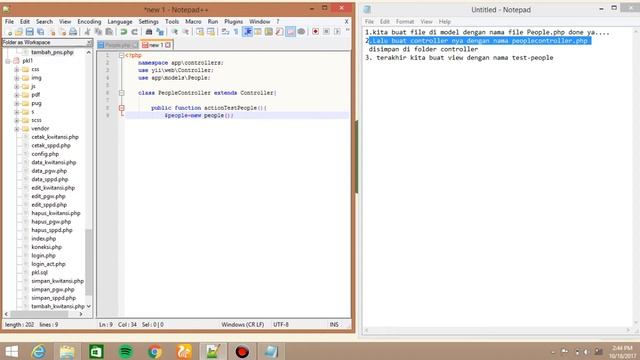Click the Redo arrow icon
Screen dimensions: 640x360
[x=134, y=32]
